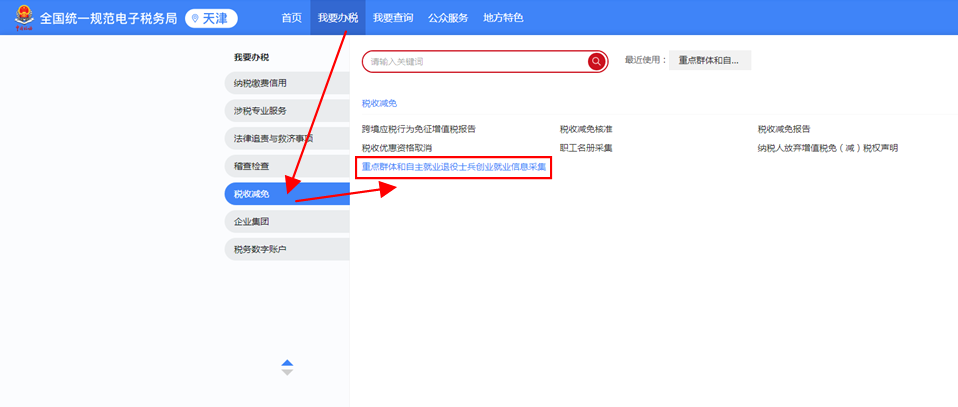
Task: Select 企业集团 in sidebar
Action: point(287,221)
